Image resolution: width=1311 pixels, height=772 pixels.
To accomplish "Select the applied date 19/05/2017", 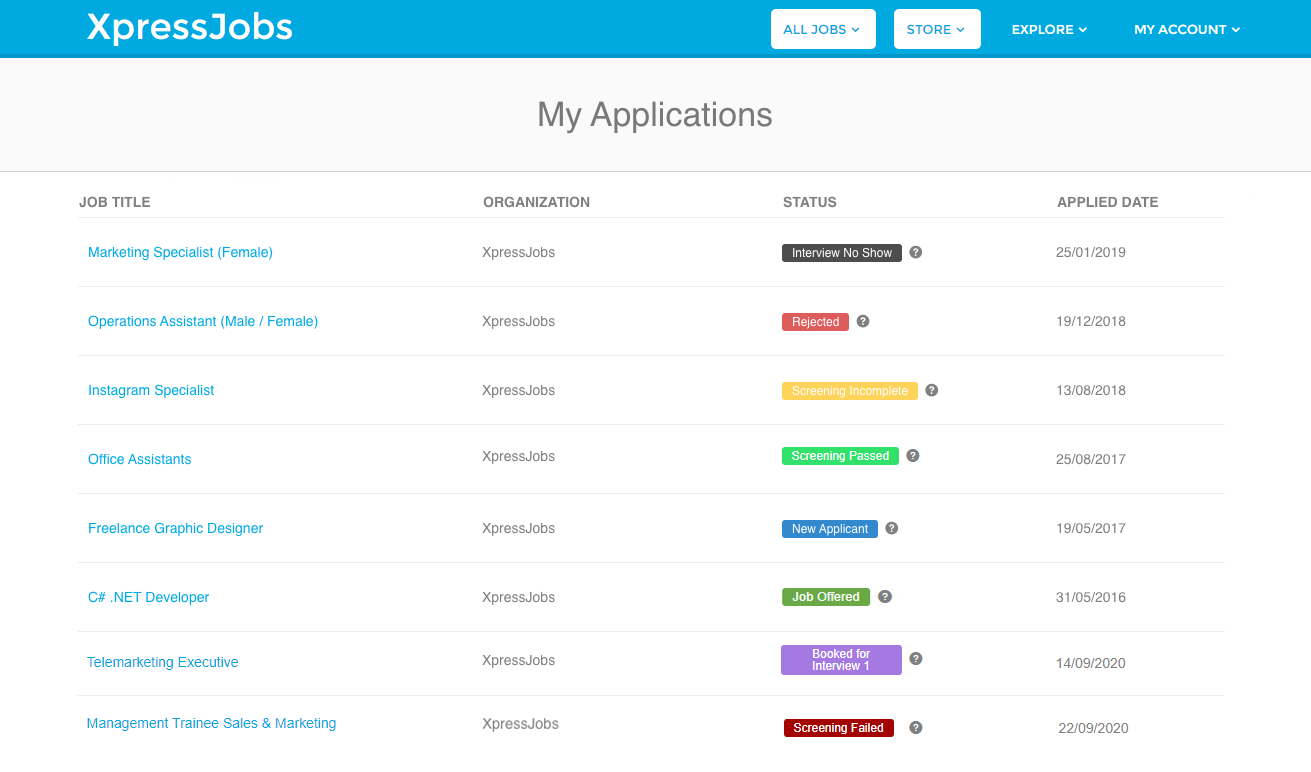I will pyautogui.click(x=1091, y=528).
